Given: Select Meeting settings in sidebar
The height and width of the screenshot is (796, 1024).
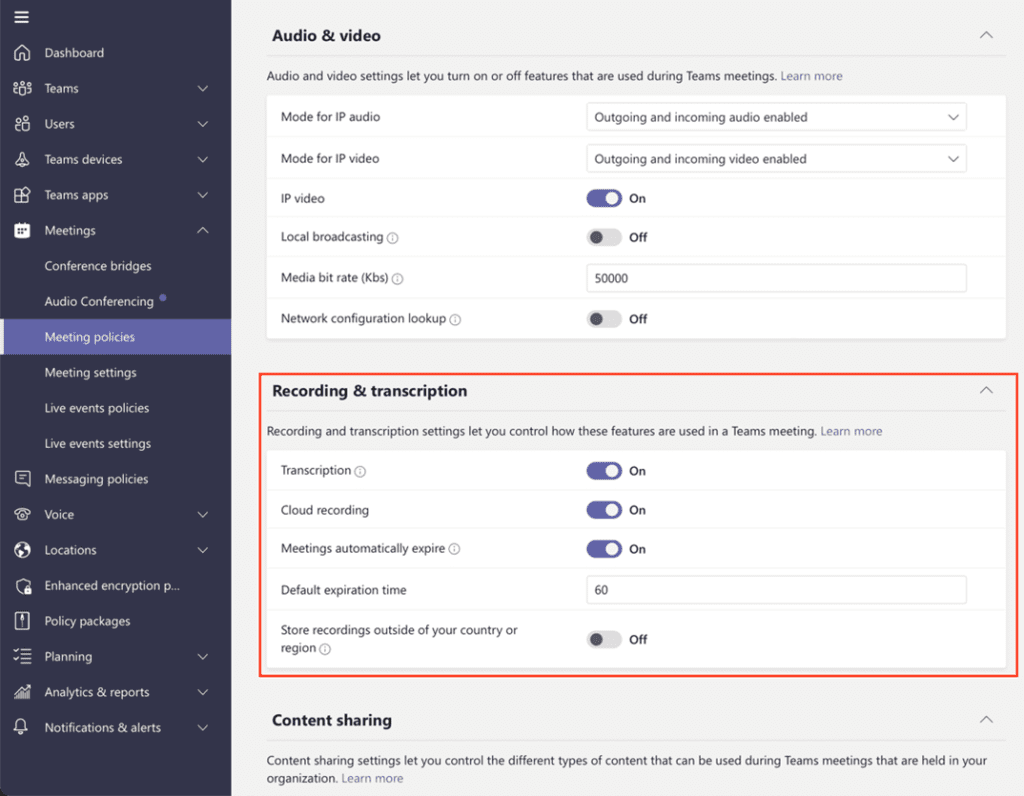Looking at the screenshot, I should click(91, 373).
